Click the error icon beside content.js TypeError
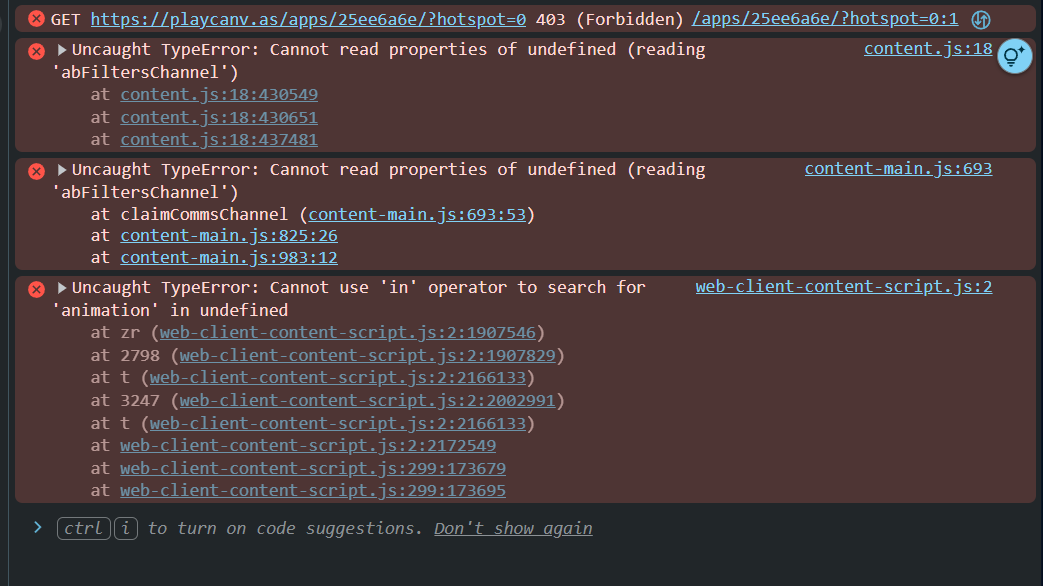This screenshot has width=1043, height=586. pos(37,50)
